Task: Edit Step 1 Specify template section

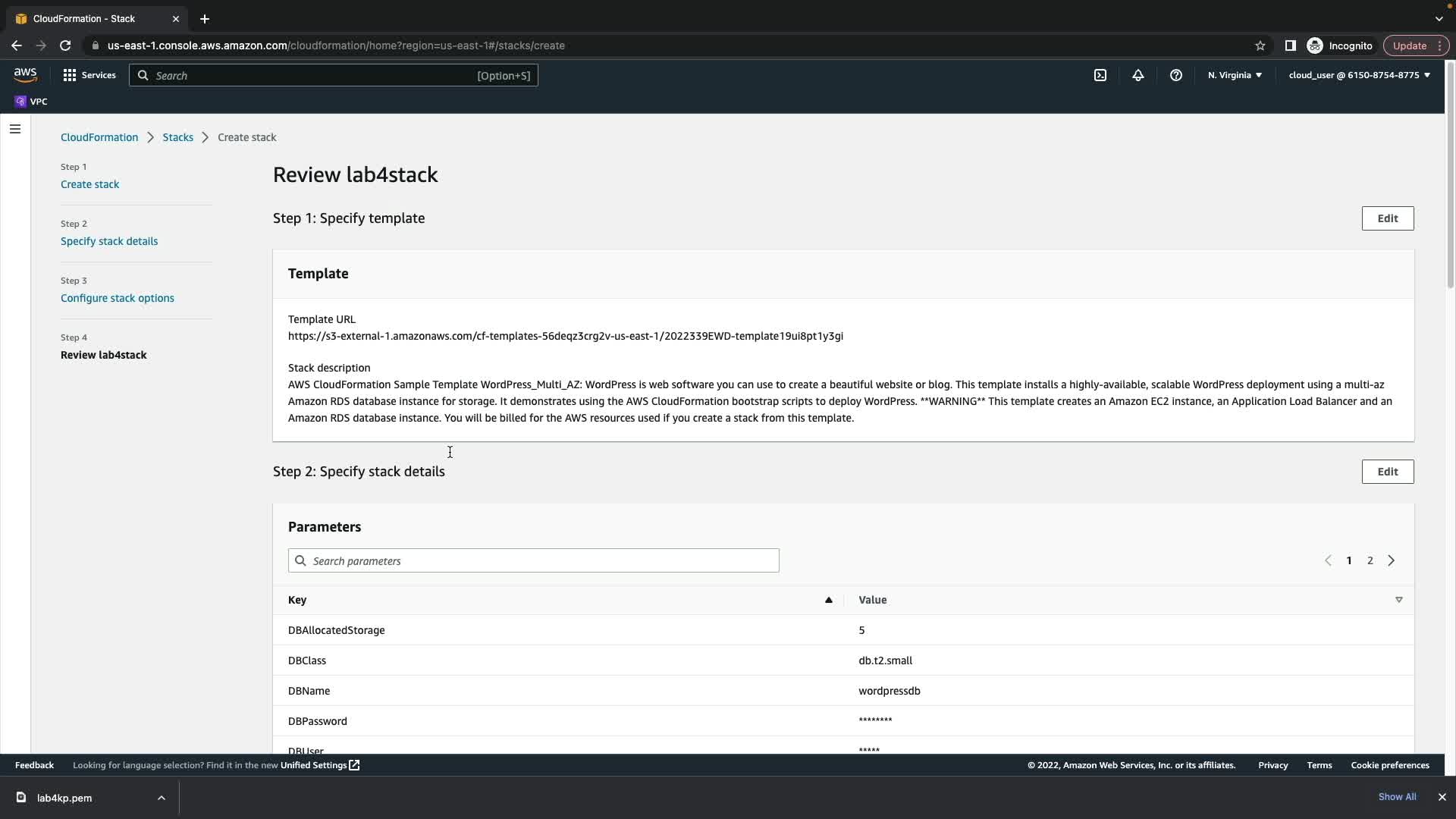Action: point(1388,218)
